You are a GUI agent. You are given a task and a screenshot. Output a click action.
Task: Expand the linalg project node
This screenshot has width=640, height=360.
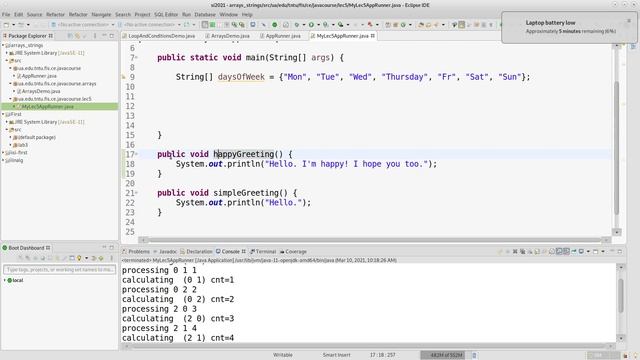pos(3,160)
